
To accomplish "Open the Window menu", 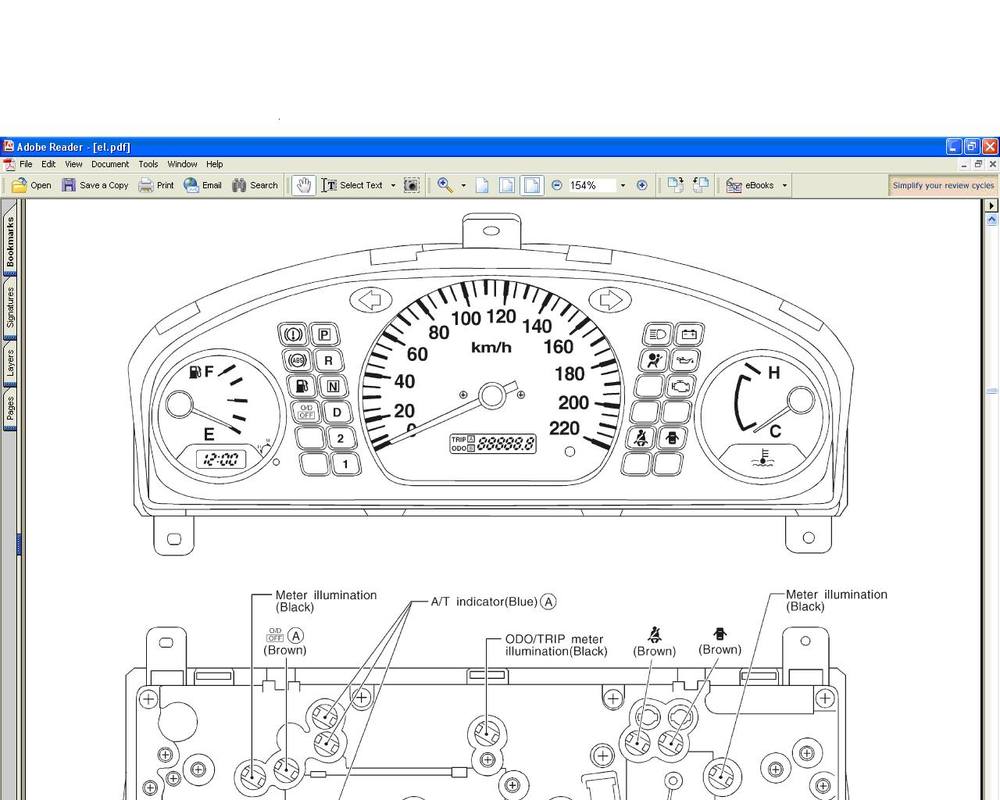I will pos(182,164).
